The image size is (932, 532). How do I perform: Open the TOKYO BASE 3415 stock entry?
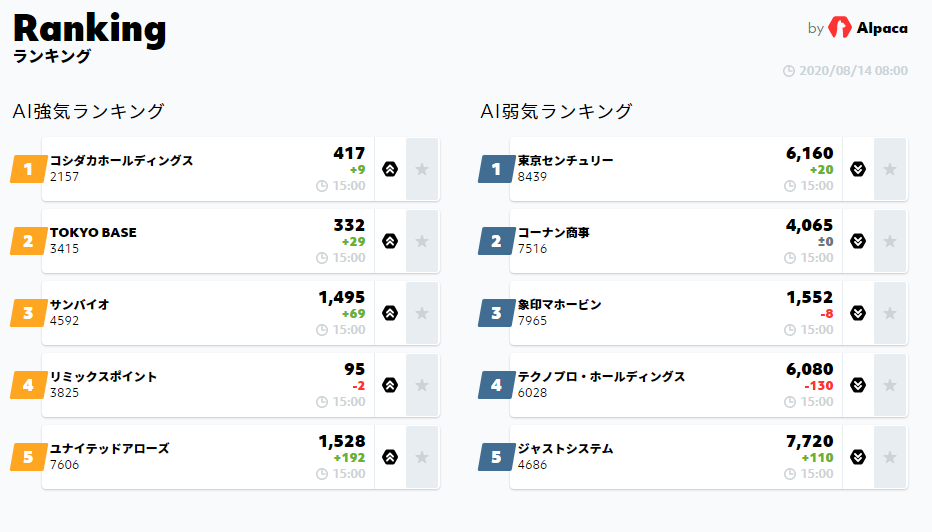click(208, 241)
